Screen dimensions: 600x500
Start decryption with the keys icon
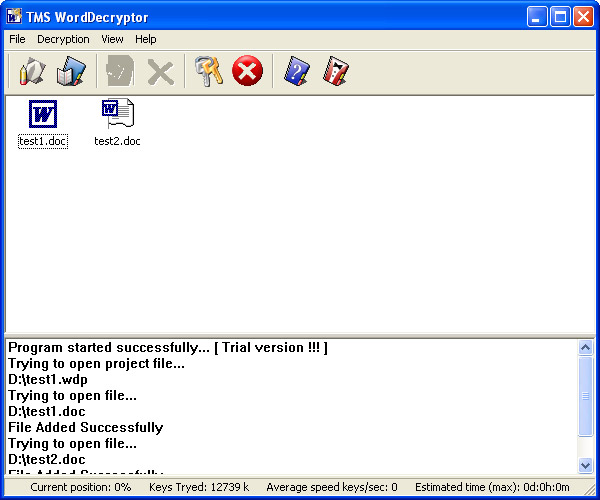coord(209,71)
